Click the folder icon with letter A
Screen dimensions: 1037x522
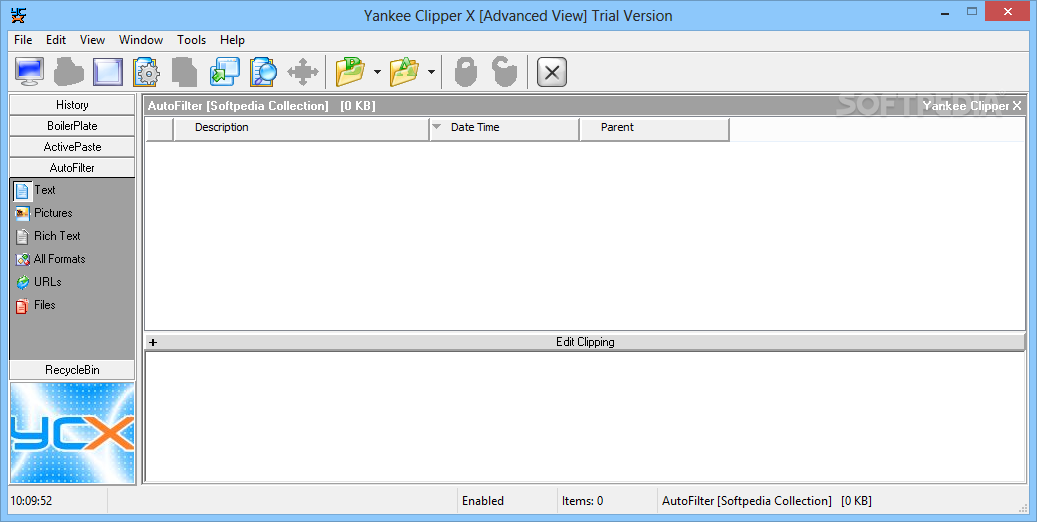click(405, 71)
